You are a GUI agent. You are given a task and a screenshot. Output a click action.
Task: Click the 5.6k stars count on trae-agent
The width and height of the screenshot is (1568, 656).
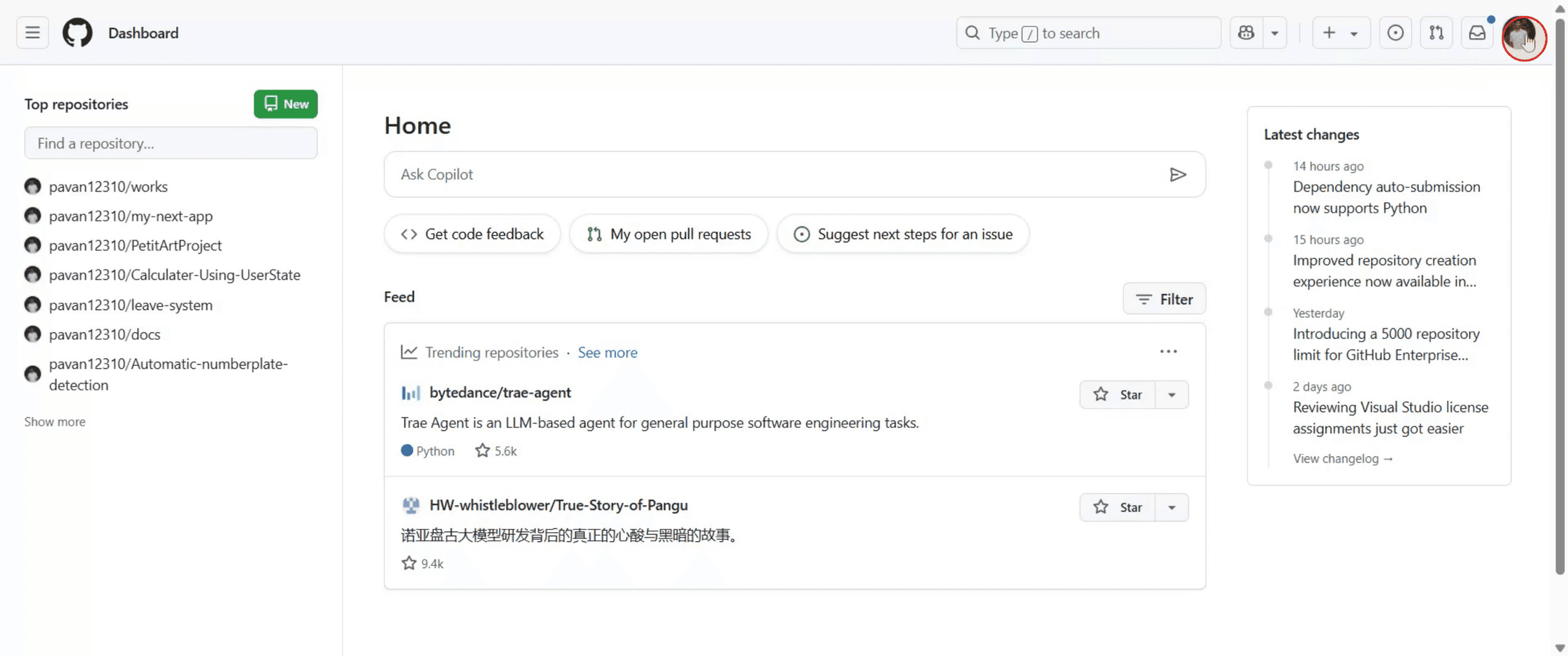tap(496, 452)
